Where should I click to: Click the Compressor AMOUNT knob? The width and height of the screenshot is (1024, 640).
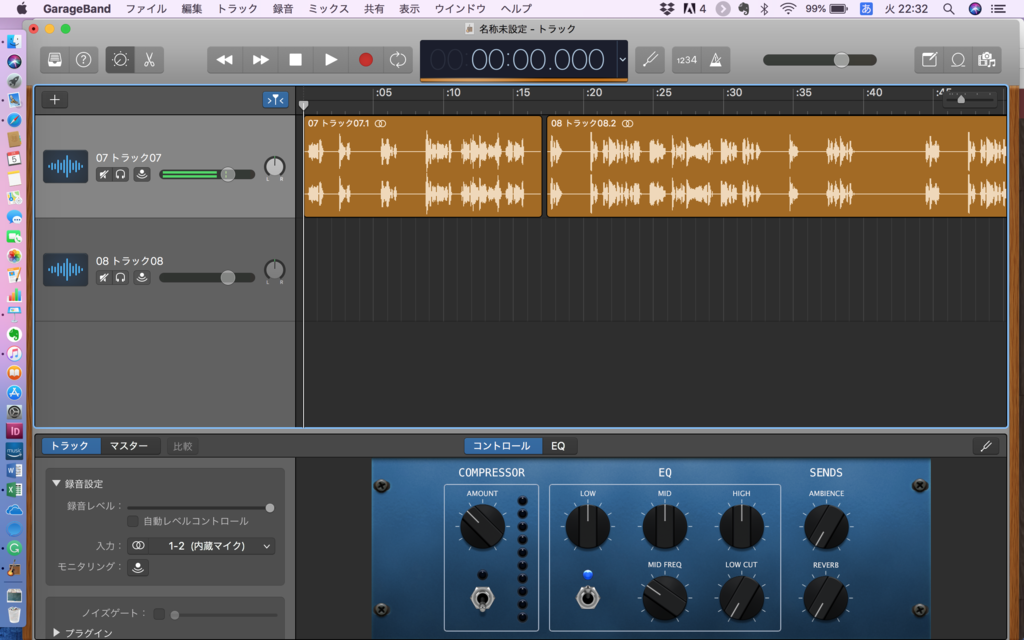(x=482, y=527)
